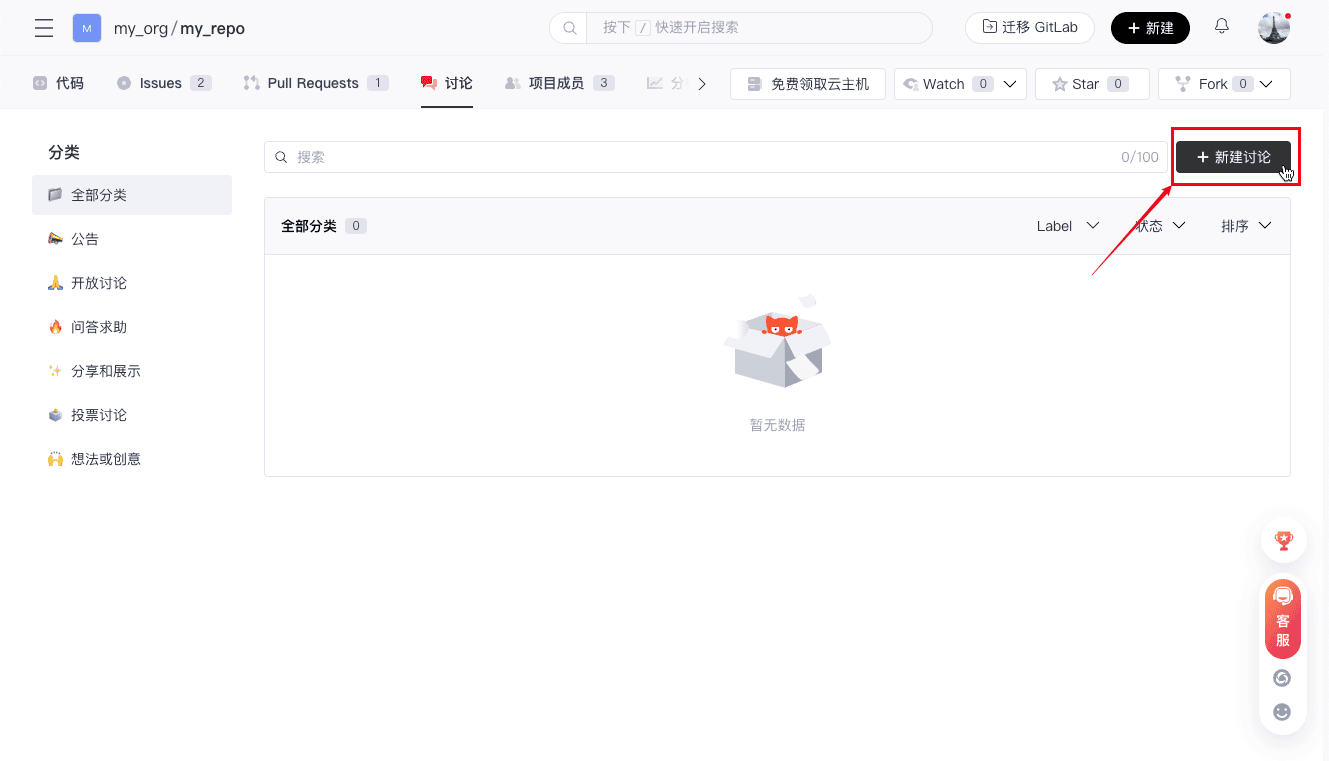Open the Watch dropdown arrow
This screenshot has height=761, width=1329.
[1010, 84]
